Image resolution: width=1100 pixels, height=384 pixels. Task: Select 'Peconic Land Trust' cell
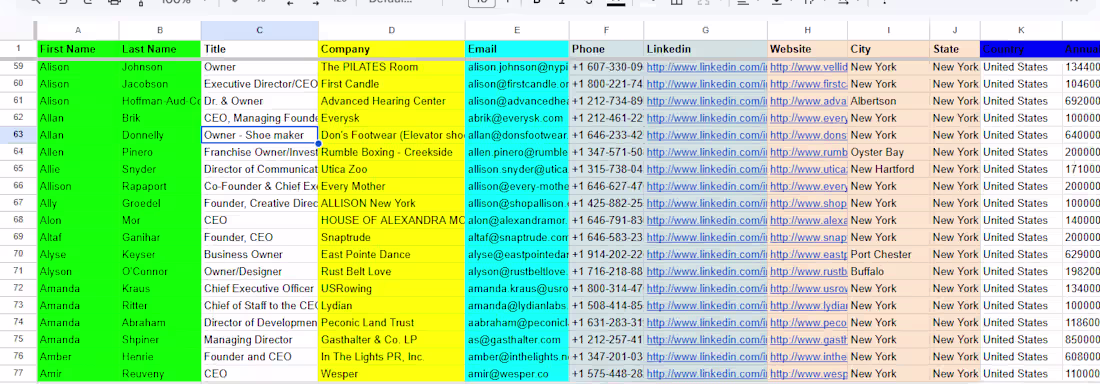(x=391, y=323)
